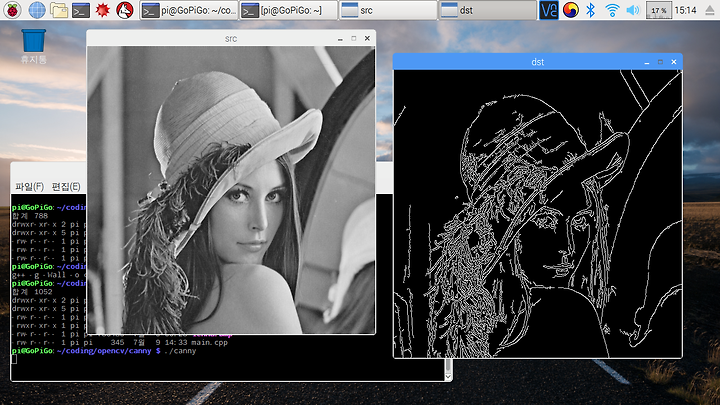The image size is (720, 405).
Task: Open the Bluetooth tray menu
Action: pos(591,10)
